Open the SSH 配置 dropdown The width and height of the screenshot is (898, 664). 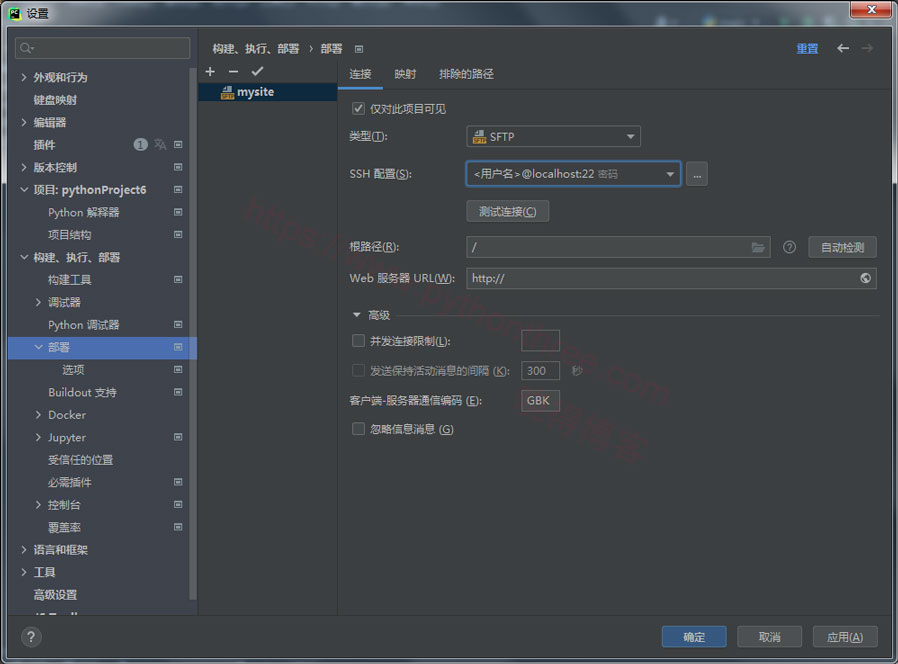click(x=573, y=174)
